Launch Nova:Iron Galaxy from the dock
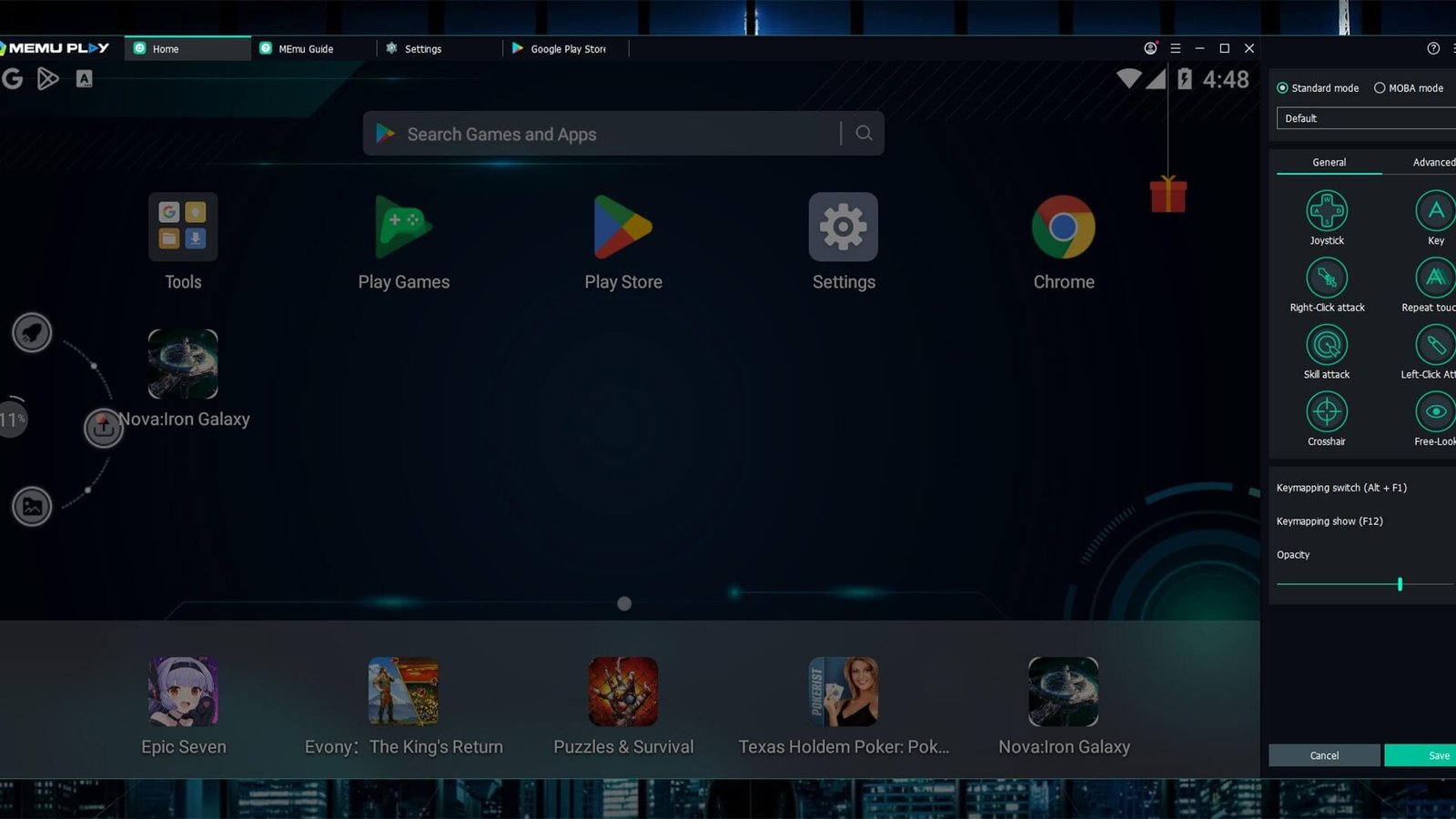 pyautogui.click(x=1064, y=692)
